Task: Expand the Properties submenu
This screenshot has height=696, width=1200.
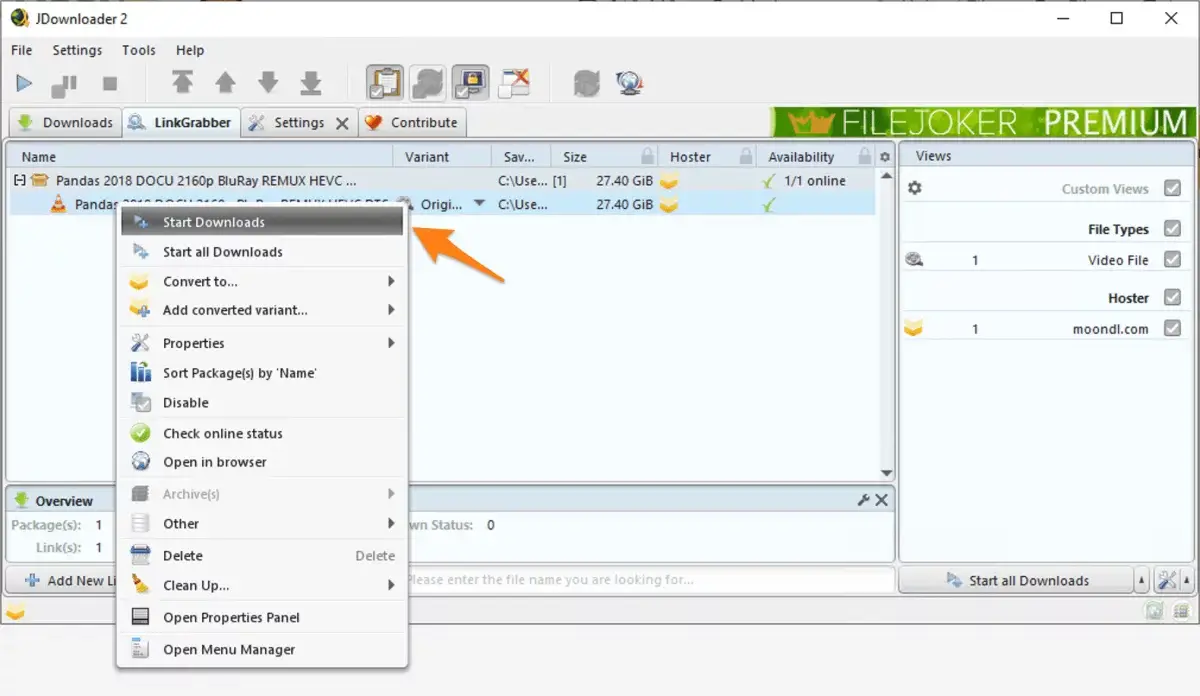Action: tap(262, 343)
